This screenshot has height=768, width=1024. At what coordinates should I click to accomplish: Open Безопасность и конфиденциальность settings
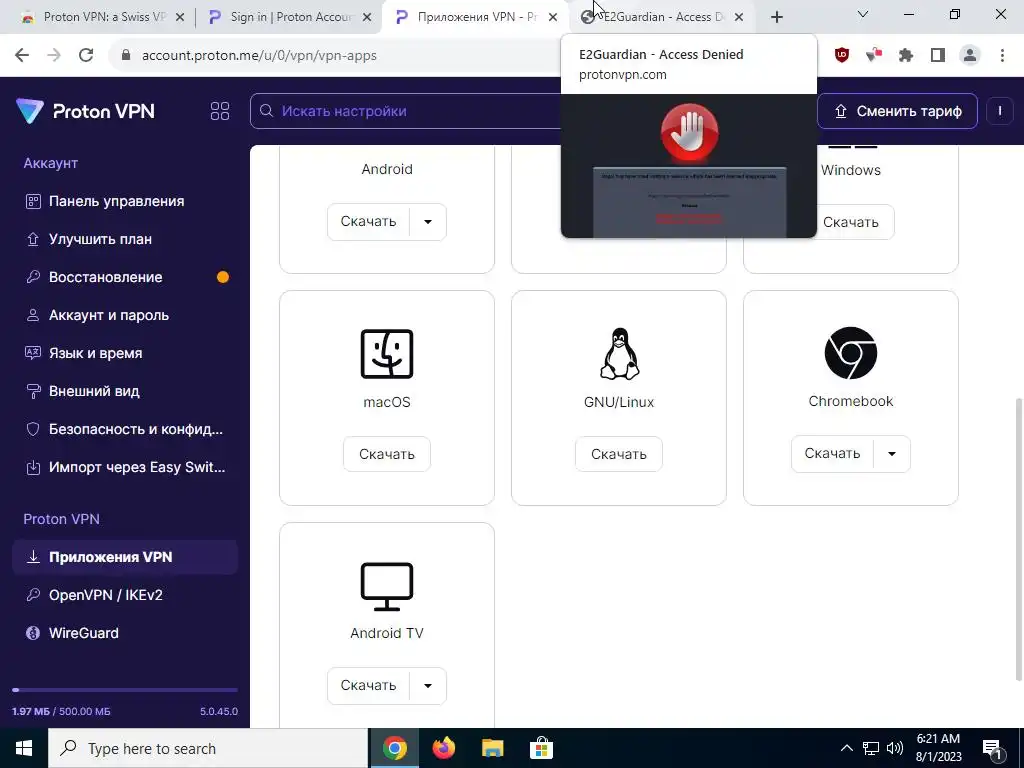pos(125,429)
